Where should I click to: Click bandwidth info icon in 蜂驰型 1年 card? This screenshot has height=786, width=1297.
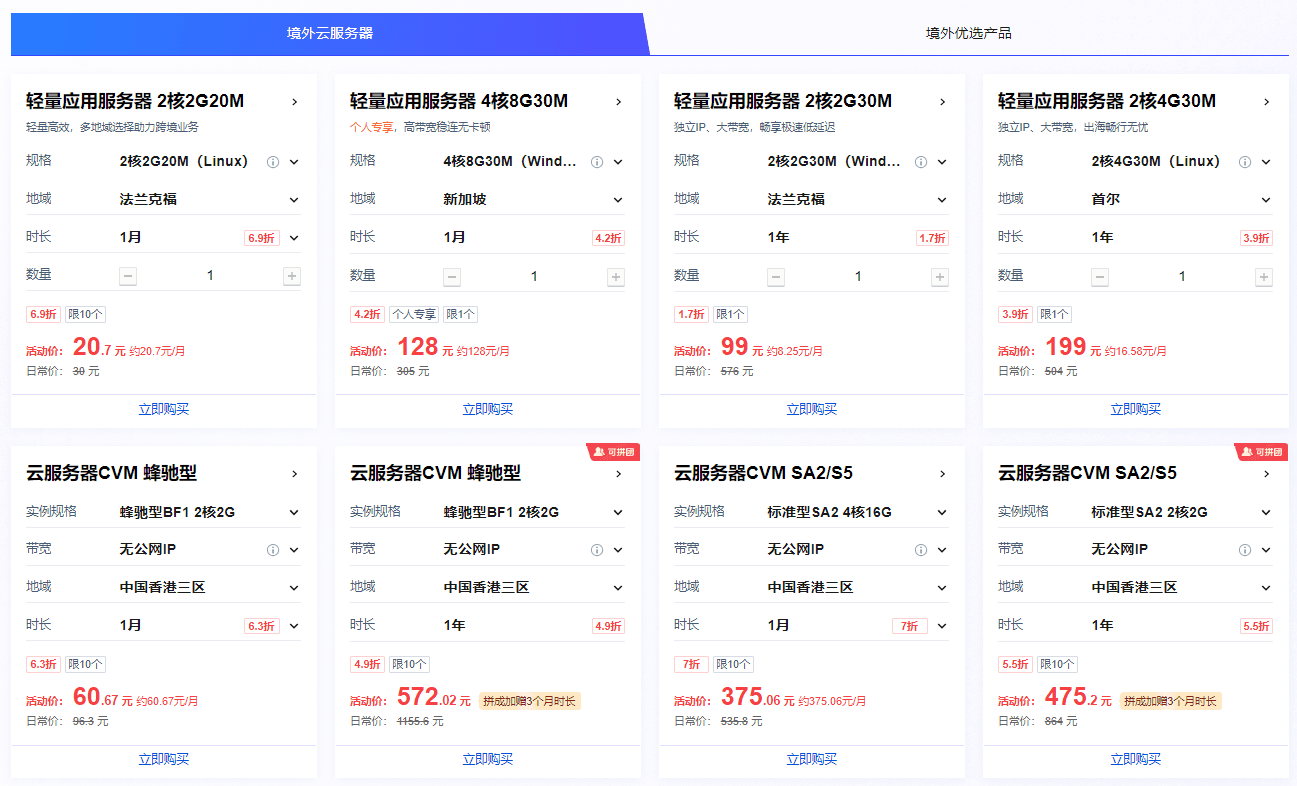597,550
